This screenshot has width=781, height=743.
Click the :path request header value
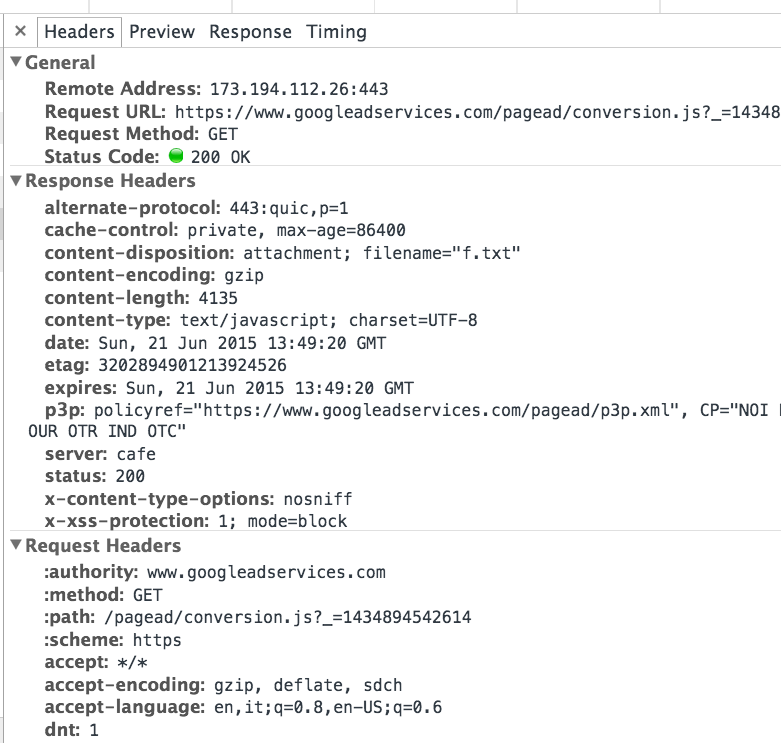coord(288,618)
